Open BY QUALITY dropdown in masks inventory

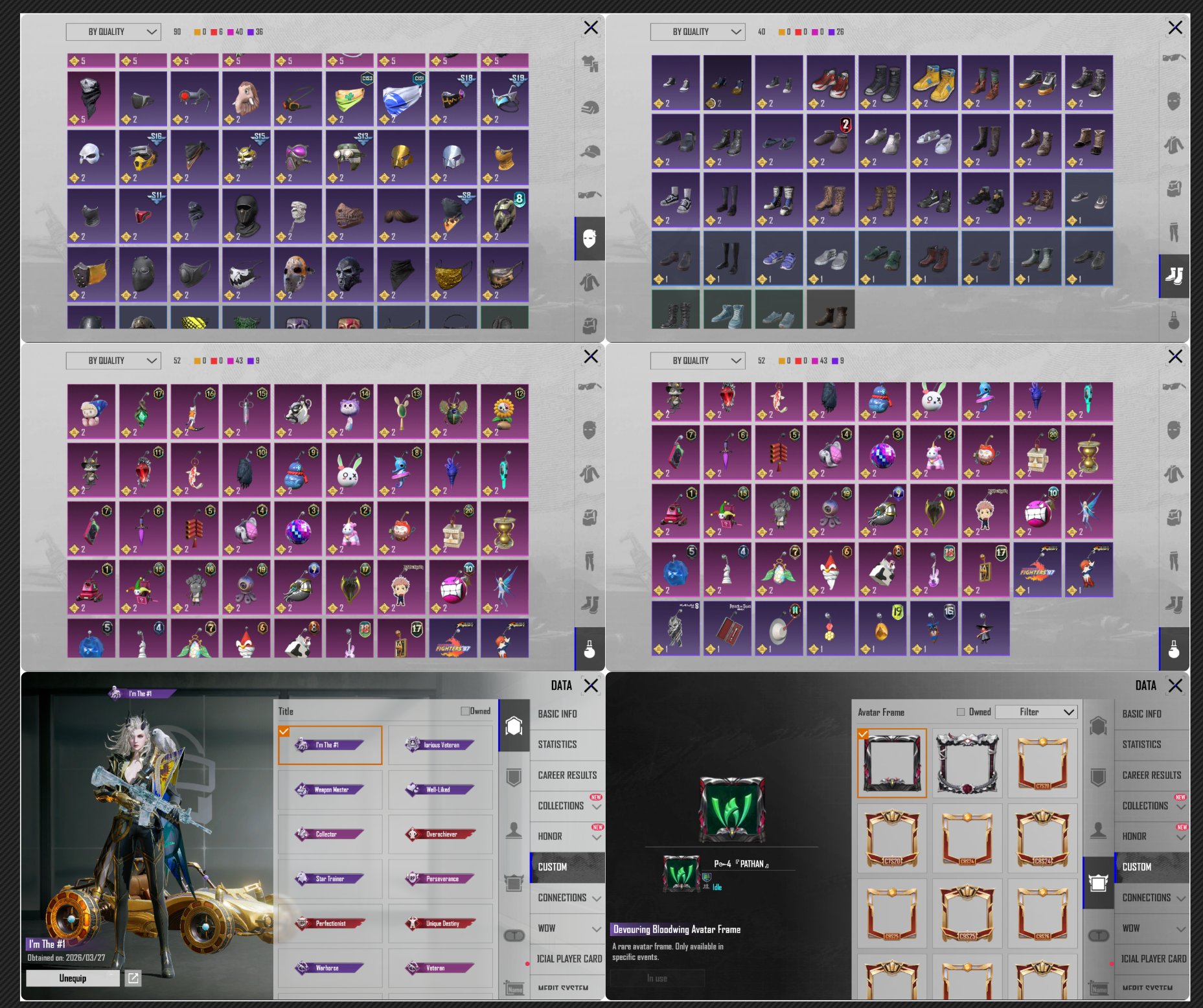coord(113,32)
